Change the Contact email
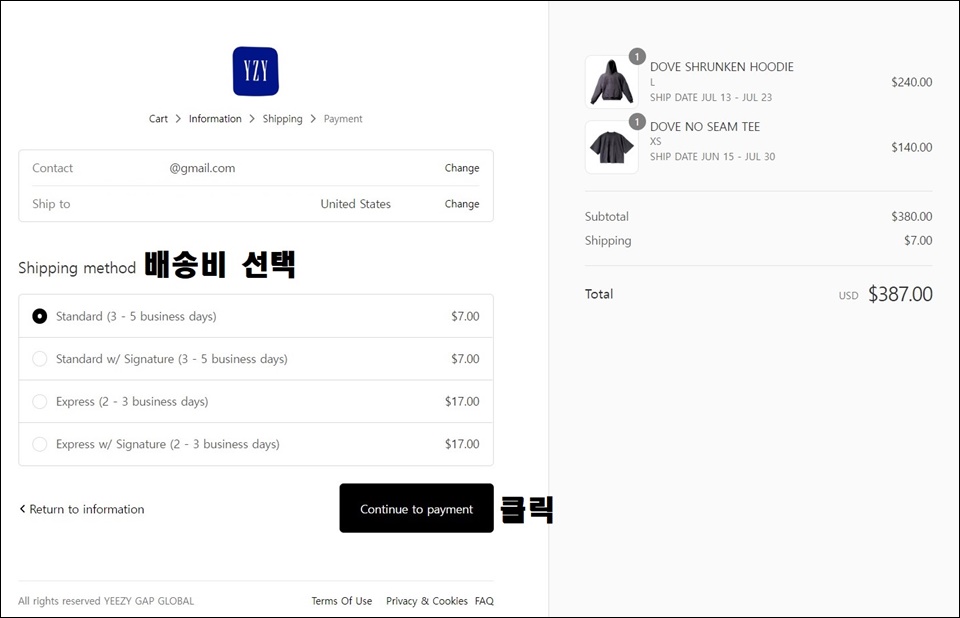The height and width of the screenshot is (618, 960). click(x=462, y=168)
